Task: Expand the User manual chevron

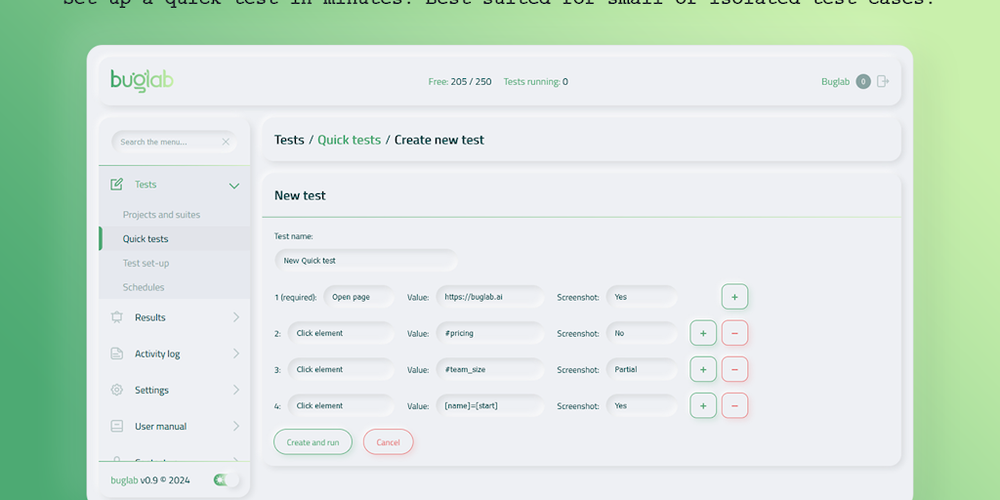Action: pos(236,426)
